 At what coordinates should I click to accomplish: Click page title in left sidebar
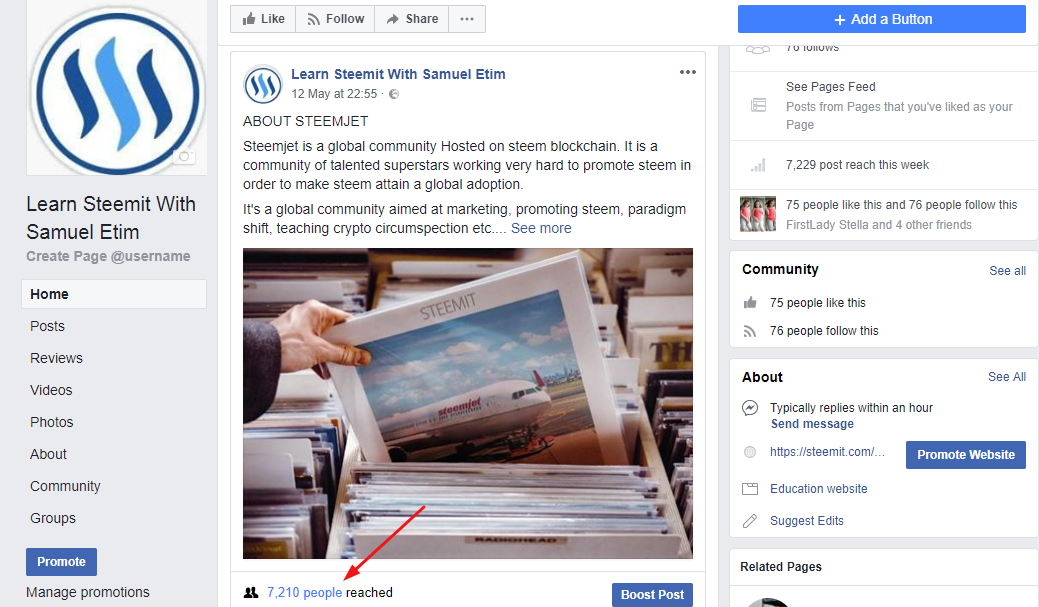point(111,218)
